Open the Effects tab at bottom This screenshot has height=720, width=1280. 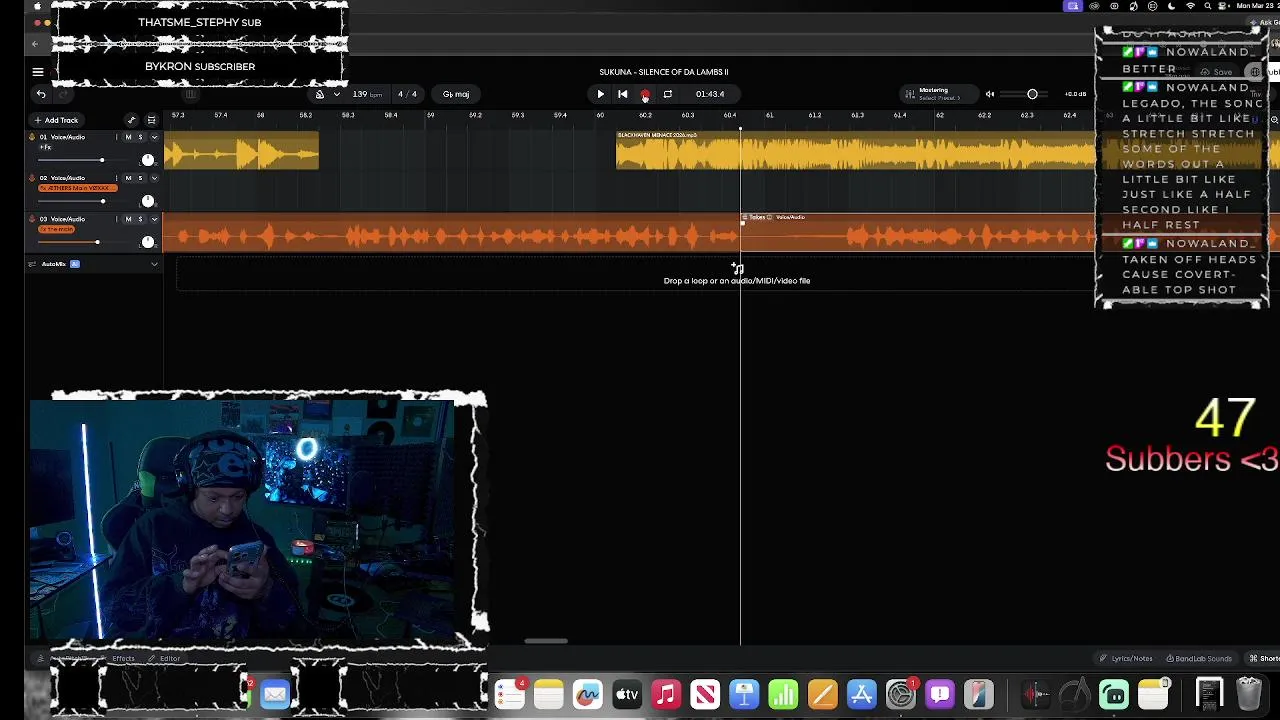(x=123, y=658)
